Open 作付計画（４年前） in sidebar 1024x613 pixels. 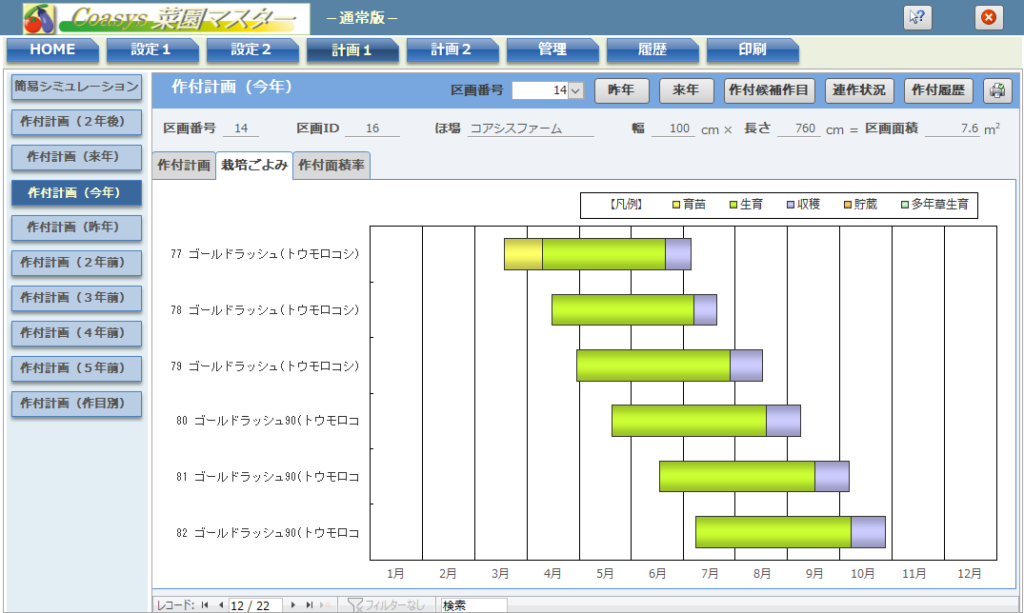[76, 334]
